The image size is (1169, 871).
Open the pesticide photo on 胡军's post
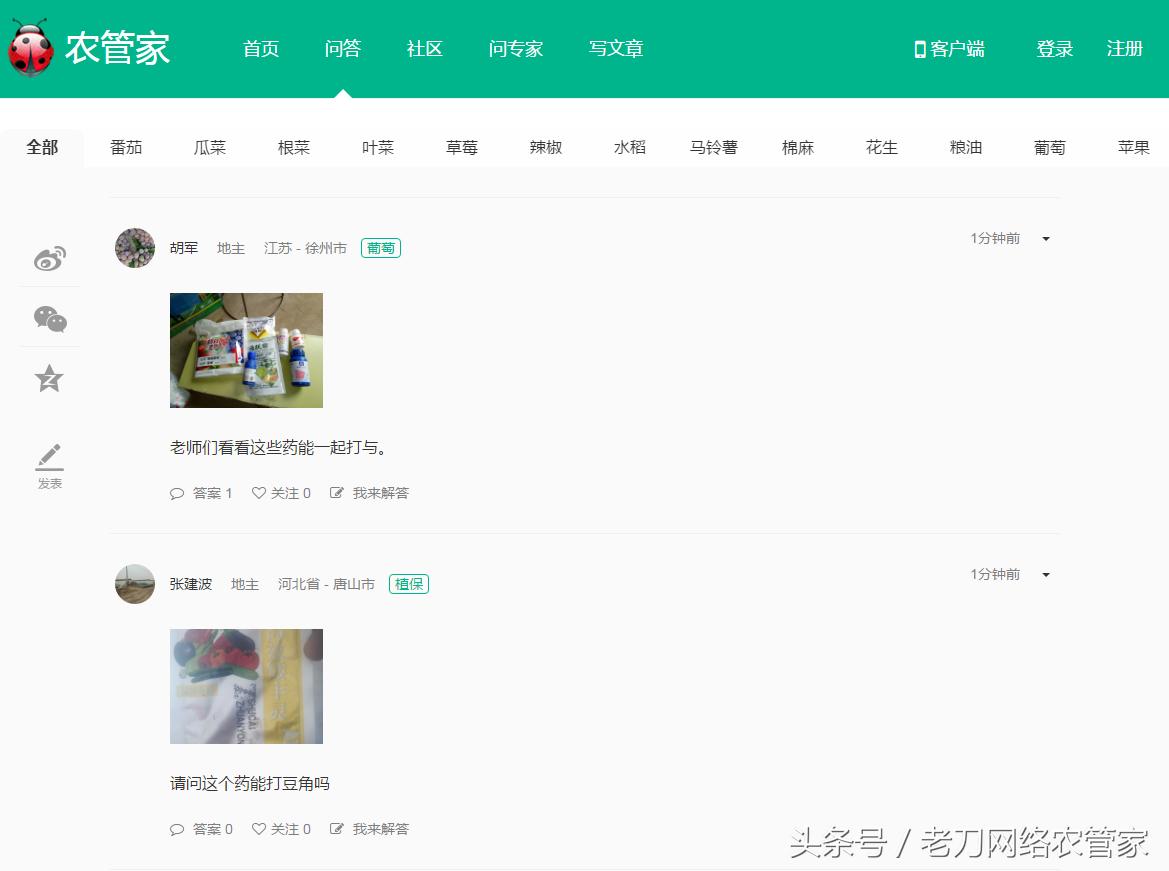tap(246, 350)
